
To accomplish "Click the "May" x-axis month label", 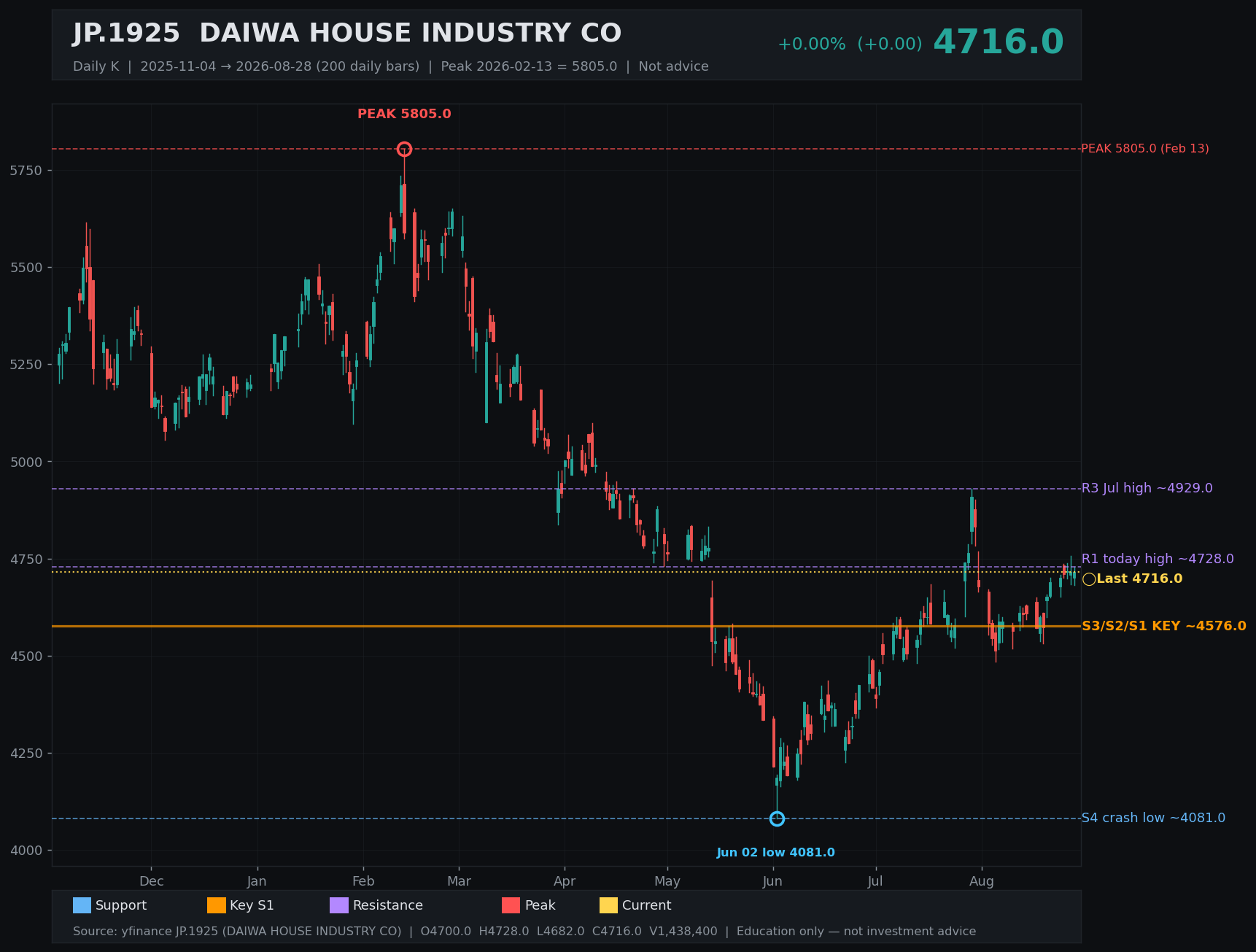I will (x=667, y=881).
